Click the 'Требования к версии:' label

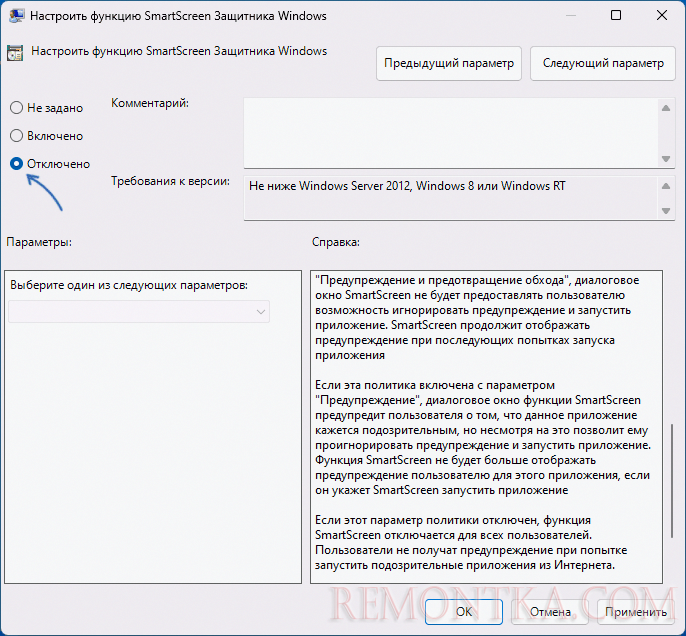(170, 181)
